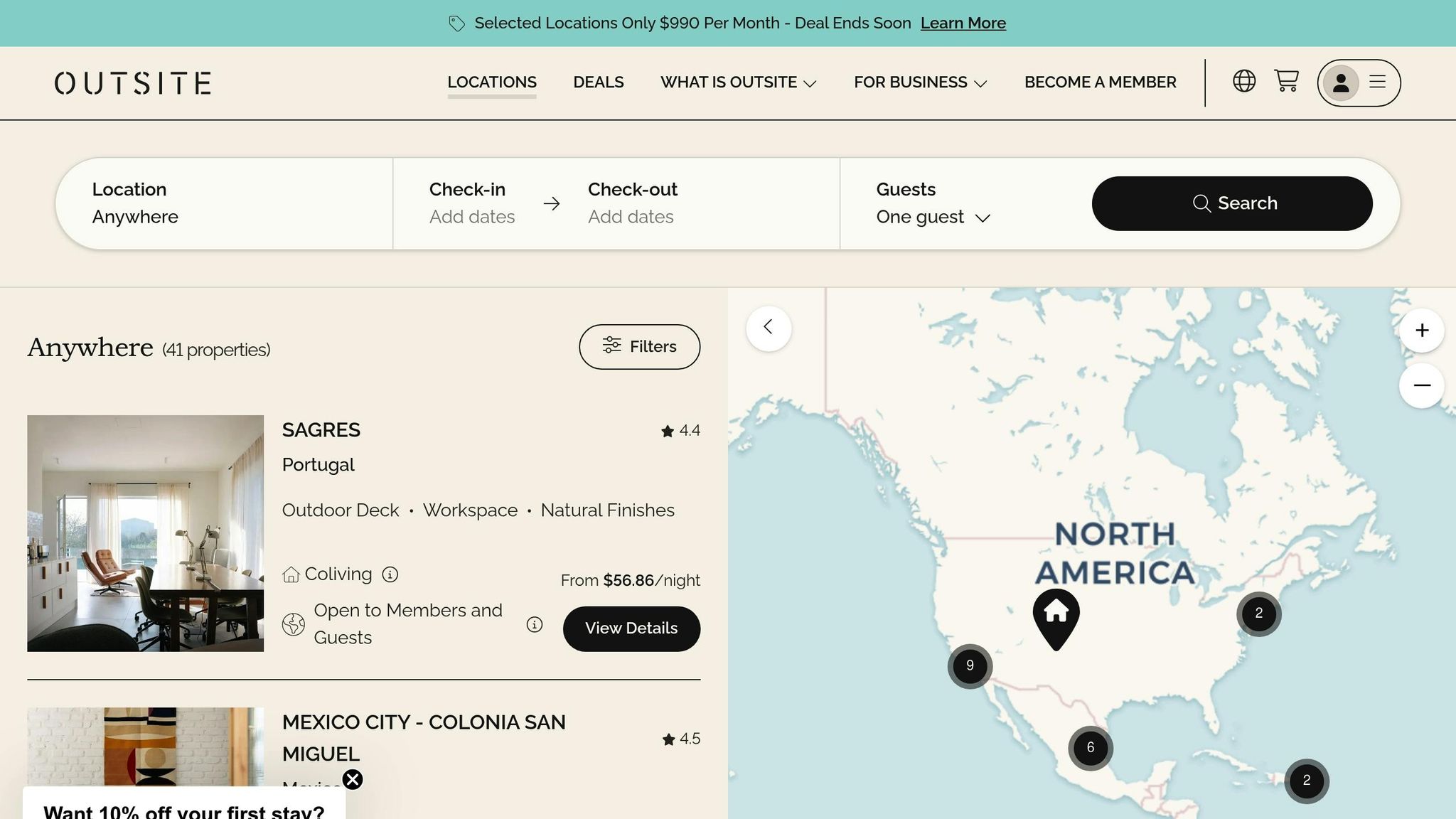The image size is (1456, 819).
Task: Set the Check-out date
Action: click(x=632, y=203)
